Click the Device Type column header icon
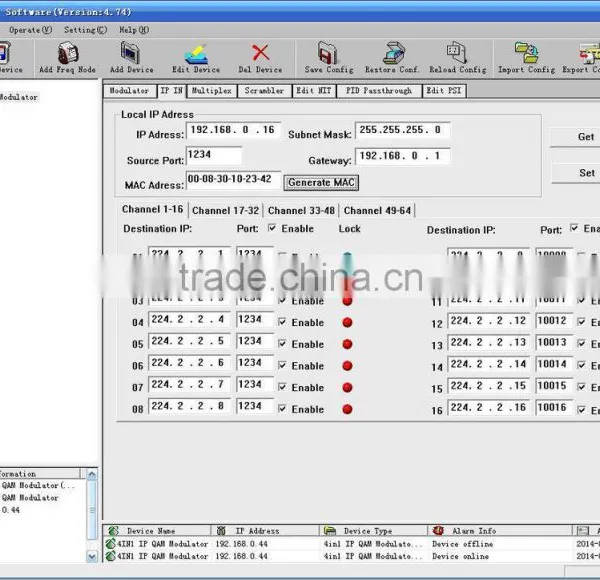The height and width of the screenshot is (580, 600). 329,531
